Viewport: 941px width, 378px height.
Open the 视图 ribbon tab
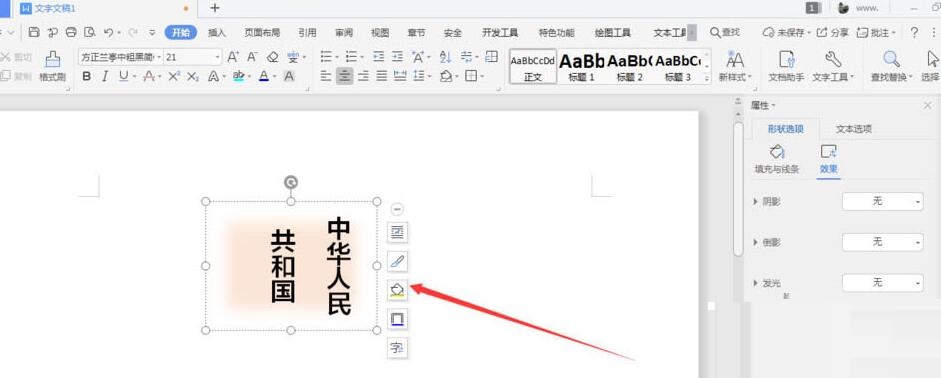point(380,33)
